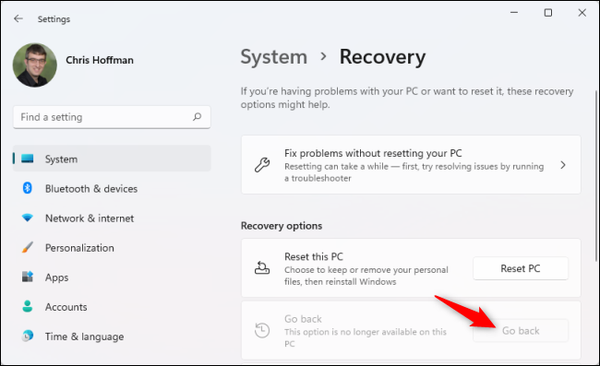Click the back arrow icon in Settings
The image size is (600, 366).
18,18
